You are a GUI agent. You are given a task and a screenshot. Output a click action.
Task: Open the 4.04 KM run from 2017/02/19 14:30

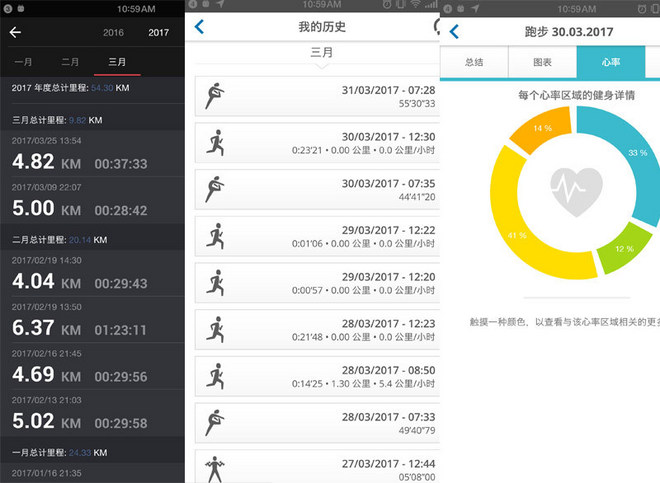(x=92, y=274)
